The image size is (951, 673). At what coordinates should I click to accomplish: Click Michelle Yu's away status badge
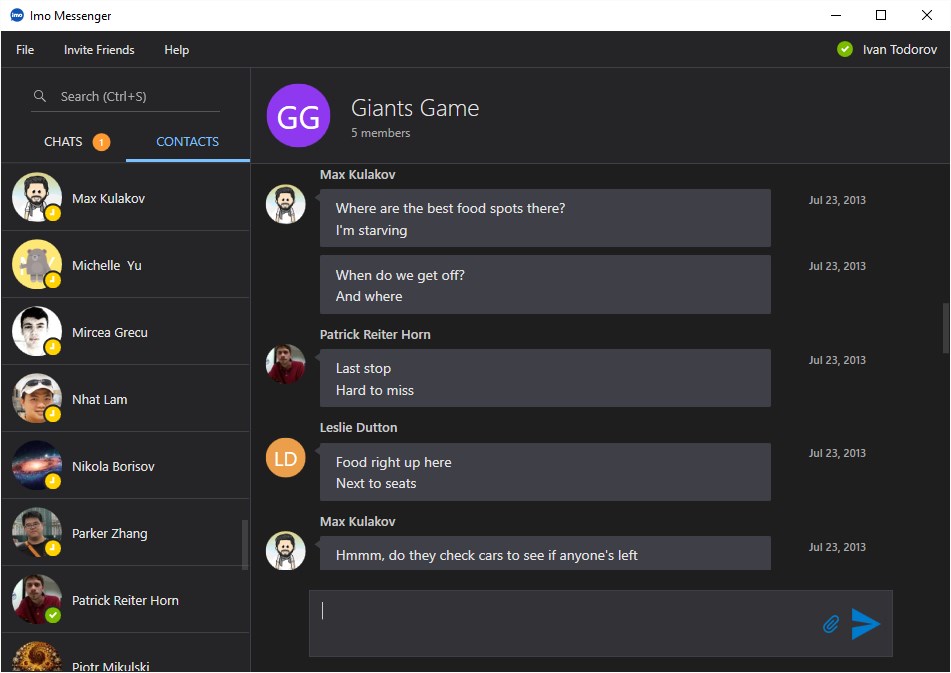click(50, 281)
